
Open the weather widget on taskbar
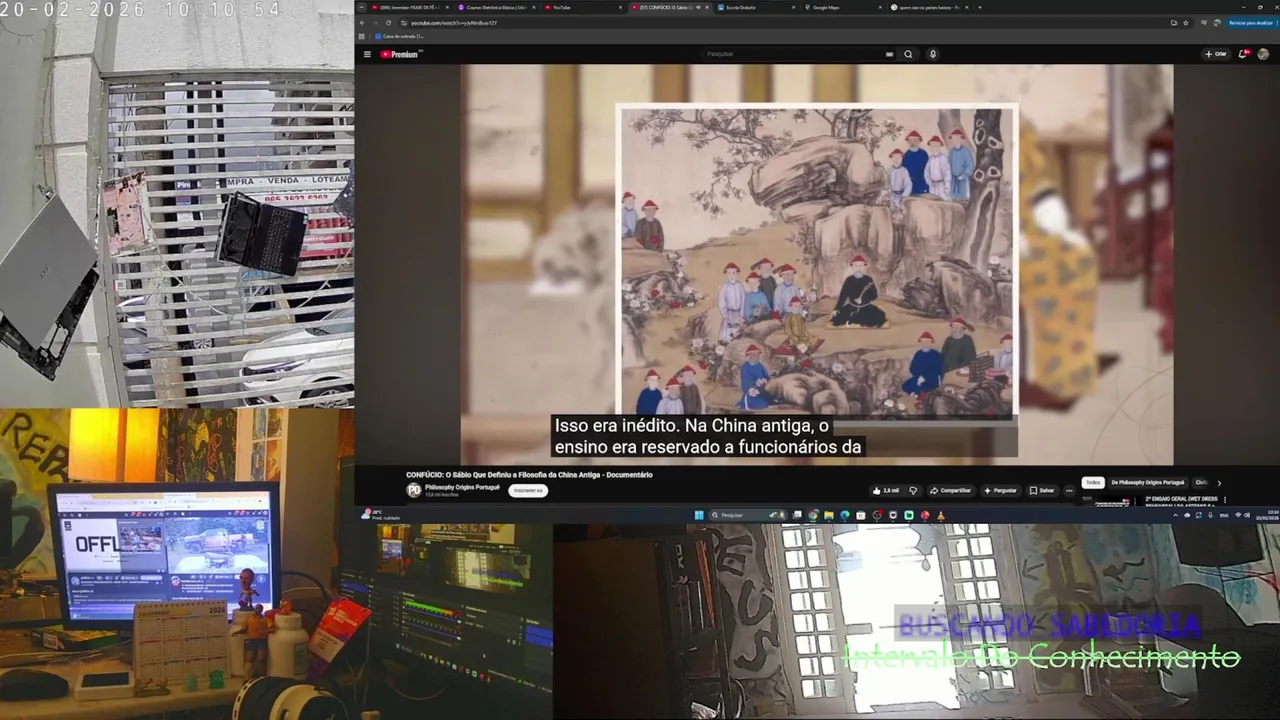coord(379,514)
